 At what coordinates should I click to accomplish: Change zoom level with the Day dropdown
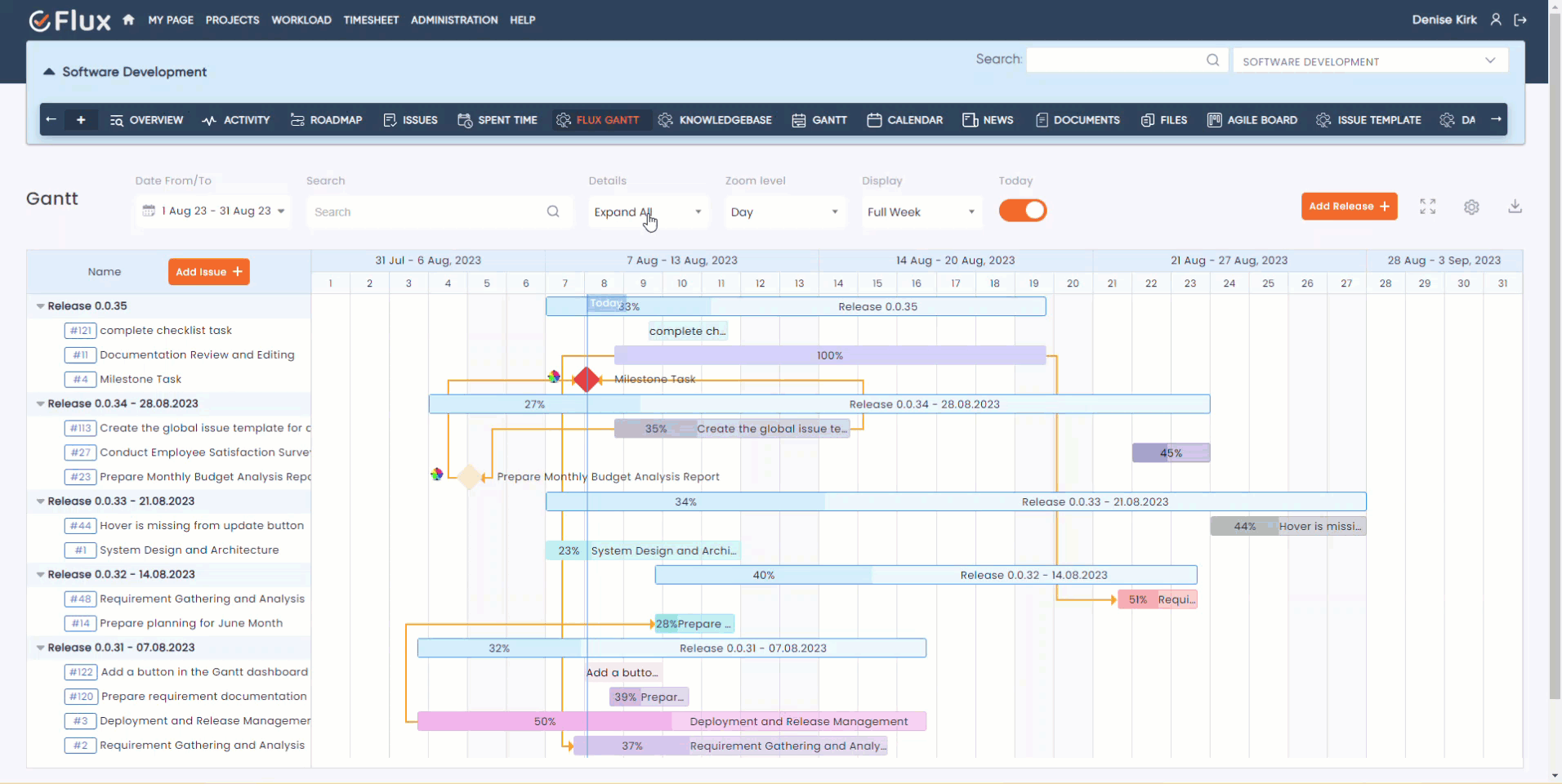[x=783, y=212]
